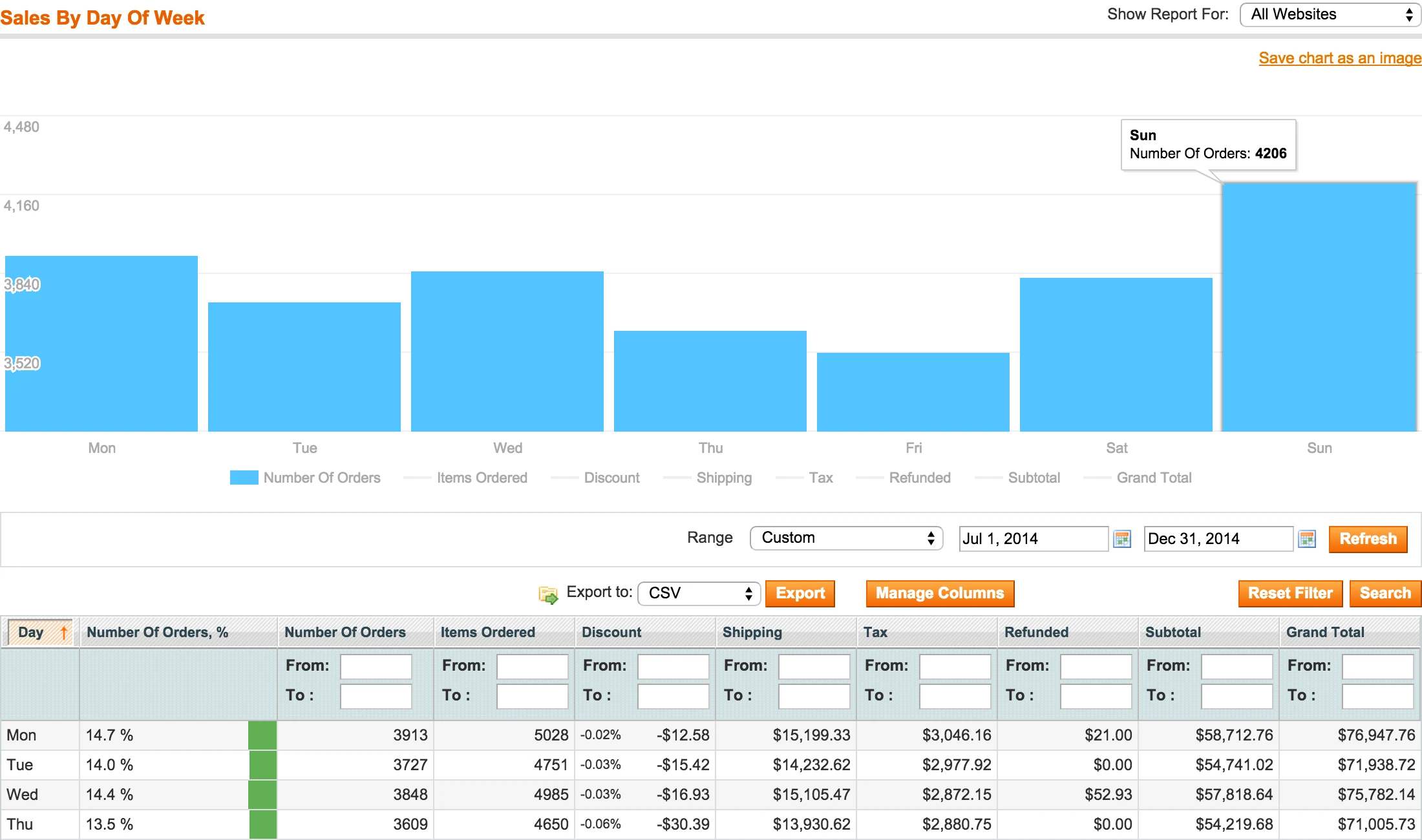The height and width of the screenshot is (840, 1422).
Task: Open the calendar picker for the end date
Action: 1308,538
